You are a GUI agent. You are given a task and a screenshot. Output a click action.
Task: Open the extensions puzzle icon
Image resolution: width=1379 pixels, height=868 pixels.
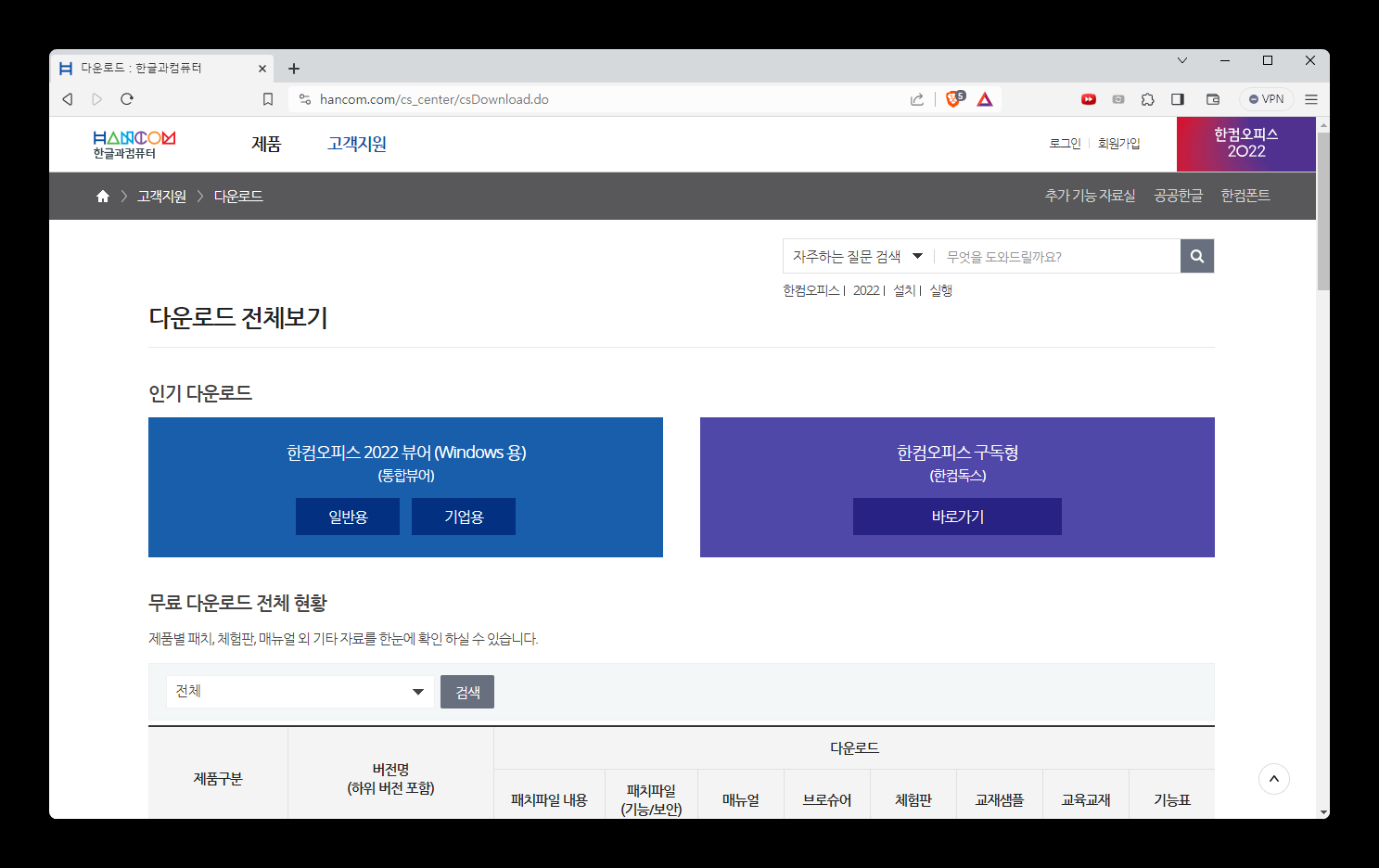tap(1148, 99)
